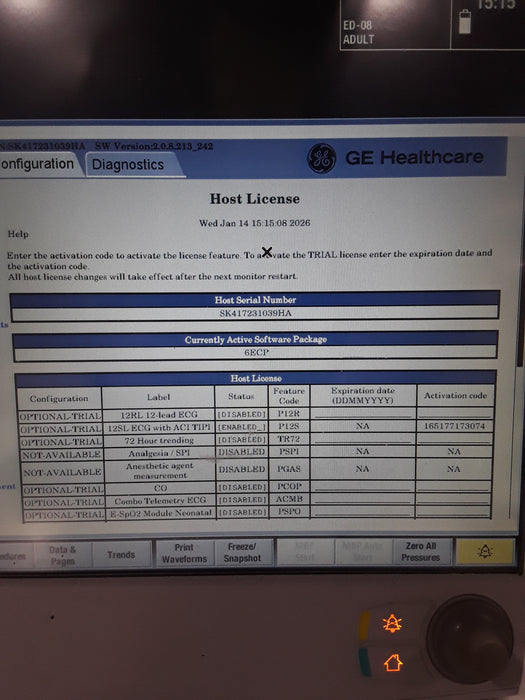Viewport: 525px width, 700px height.
Task: Open the Trends menu
Action: click(121, 554)
